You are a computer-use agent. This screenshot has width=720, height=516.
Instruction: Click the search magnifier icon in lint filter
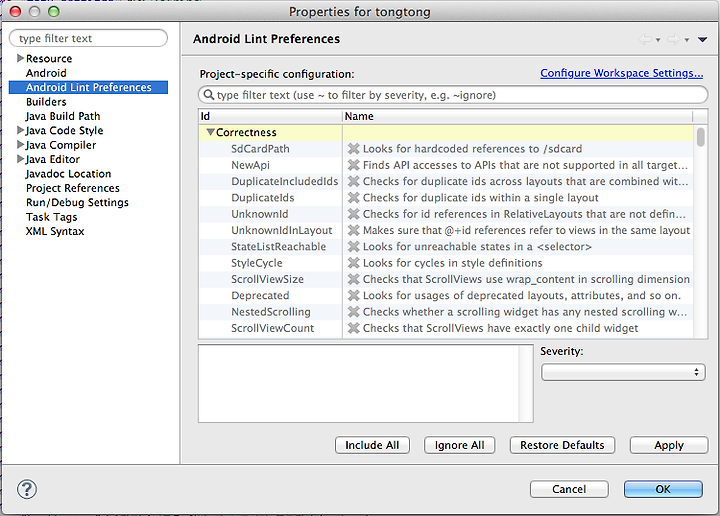point(208,95)
